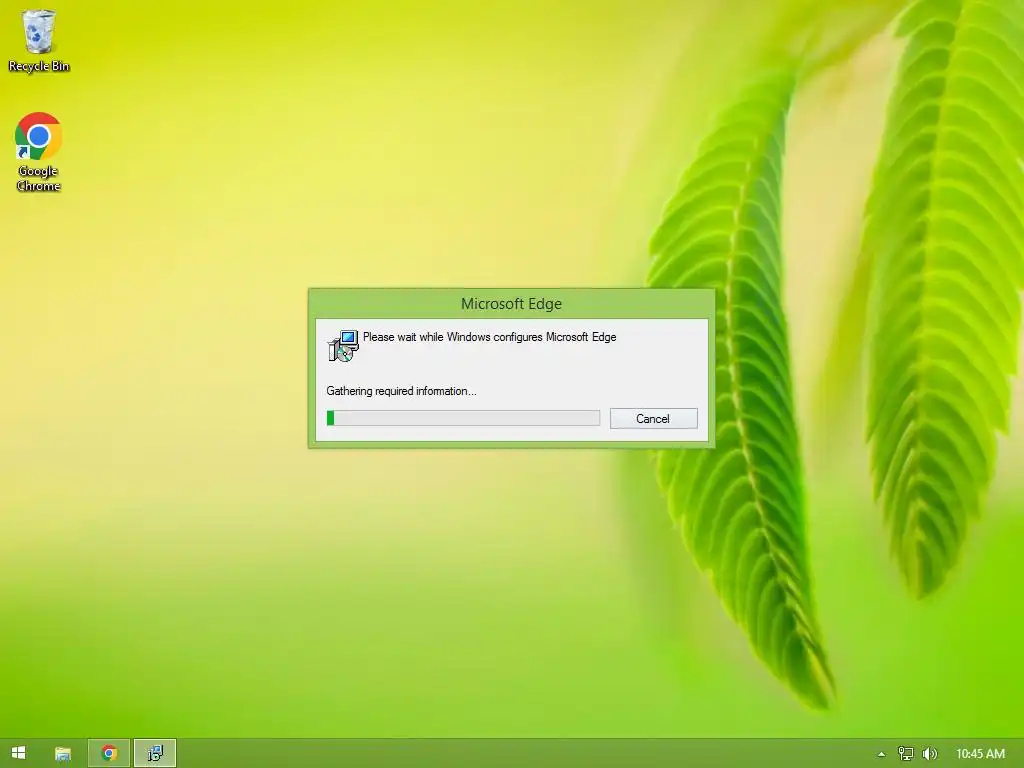Image resolution: width=1024 pixels, height=768 pixels.
Task: Click the 10:45 AM taskbar clock
Action: pyautogui.click(x=980, y=754)
